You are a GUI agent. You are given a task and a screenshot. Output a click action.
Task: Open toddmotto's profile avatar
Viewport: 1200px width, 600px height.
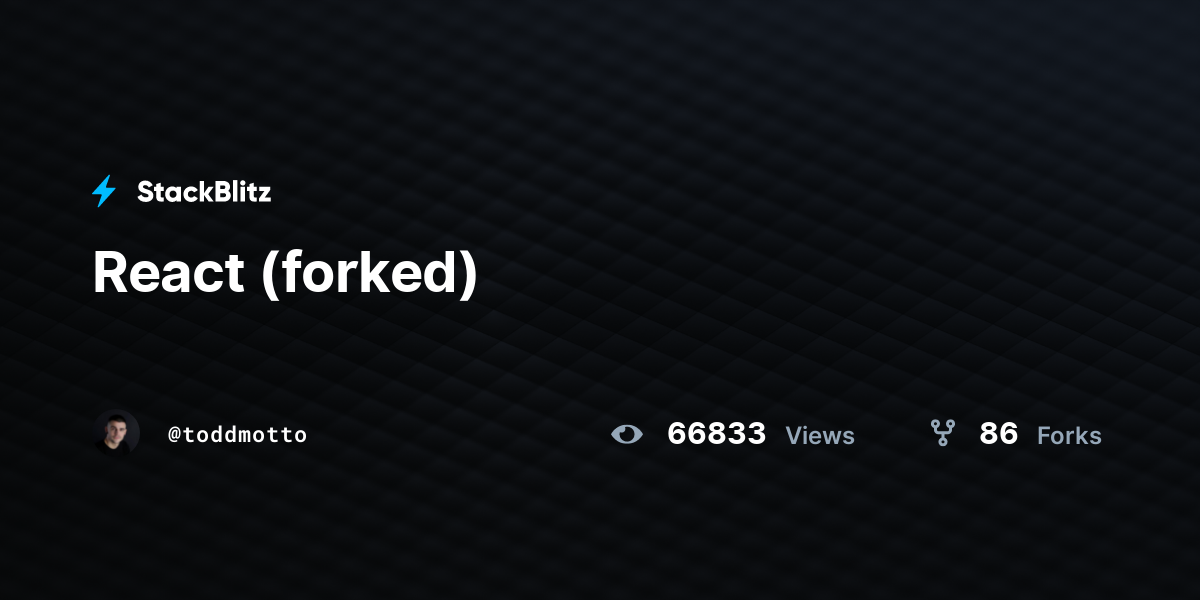116,433
